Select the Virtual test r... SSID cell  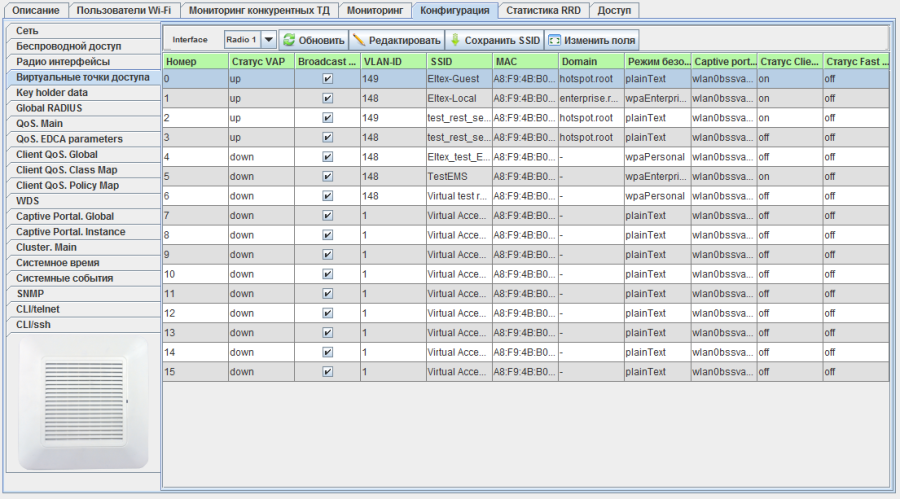459,196
